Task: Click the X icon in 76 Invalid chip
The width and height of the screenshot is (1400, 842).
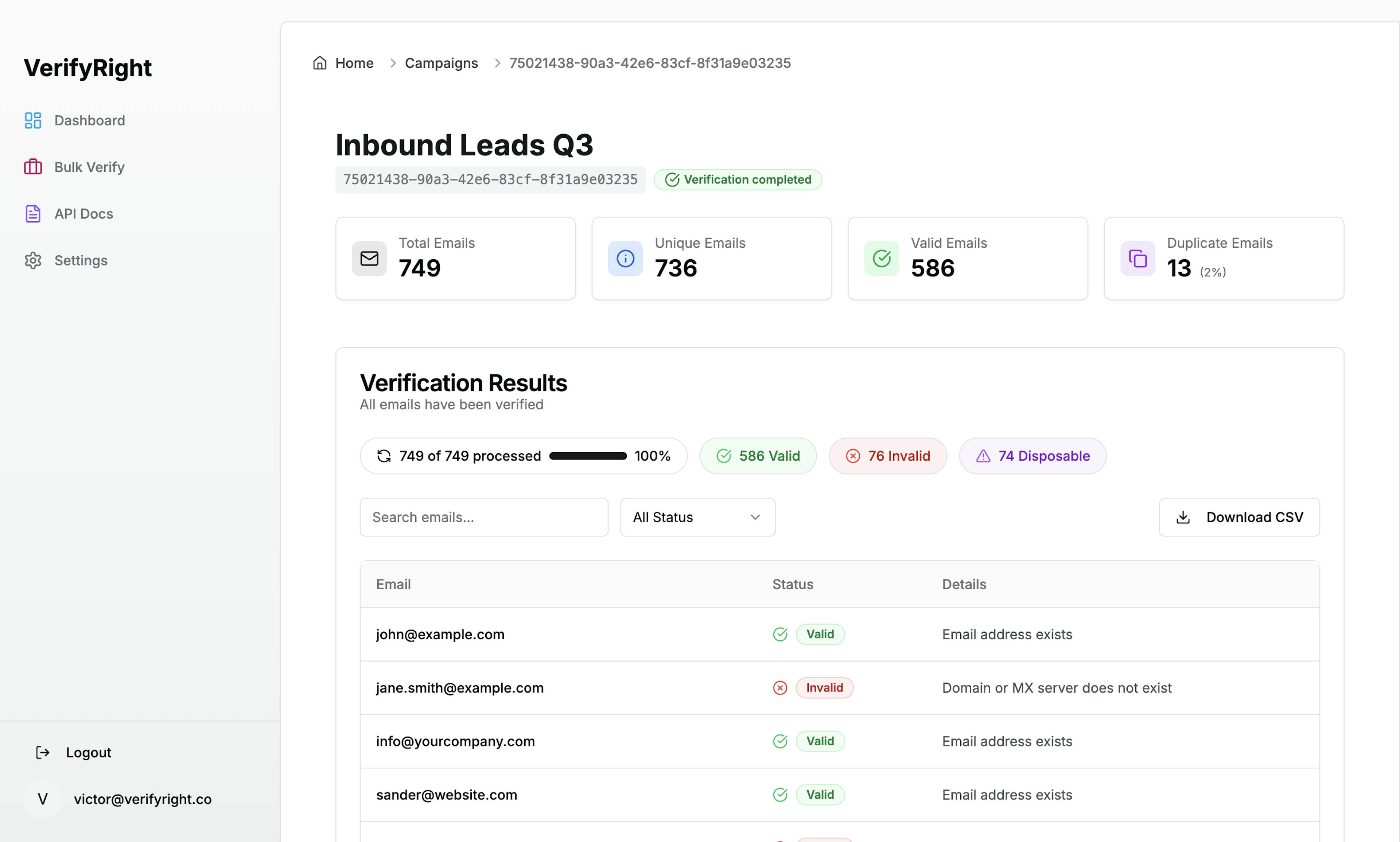Action: click(x=853, y=456)
